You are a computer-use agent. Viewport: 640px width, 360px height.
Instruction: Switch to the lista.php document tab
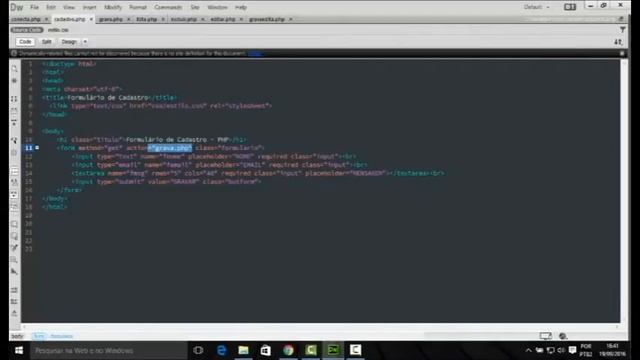tap(147, 19)
